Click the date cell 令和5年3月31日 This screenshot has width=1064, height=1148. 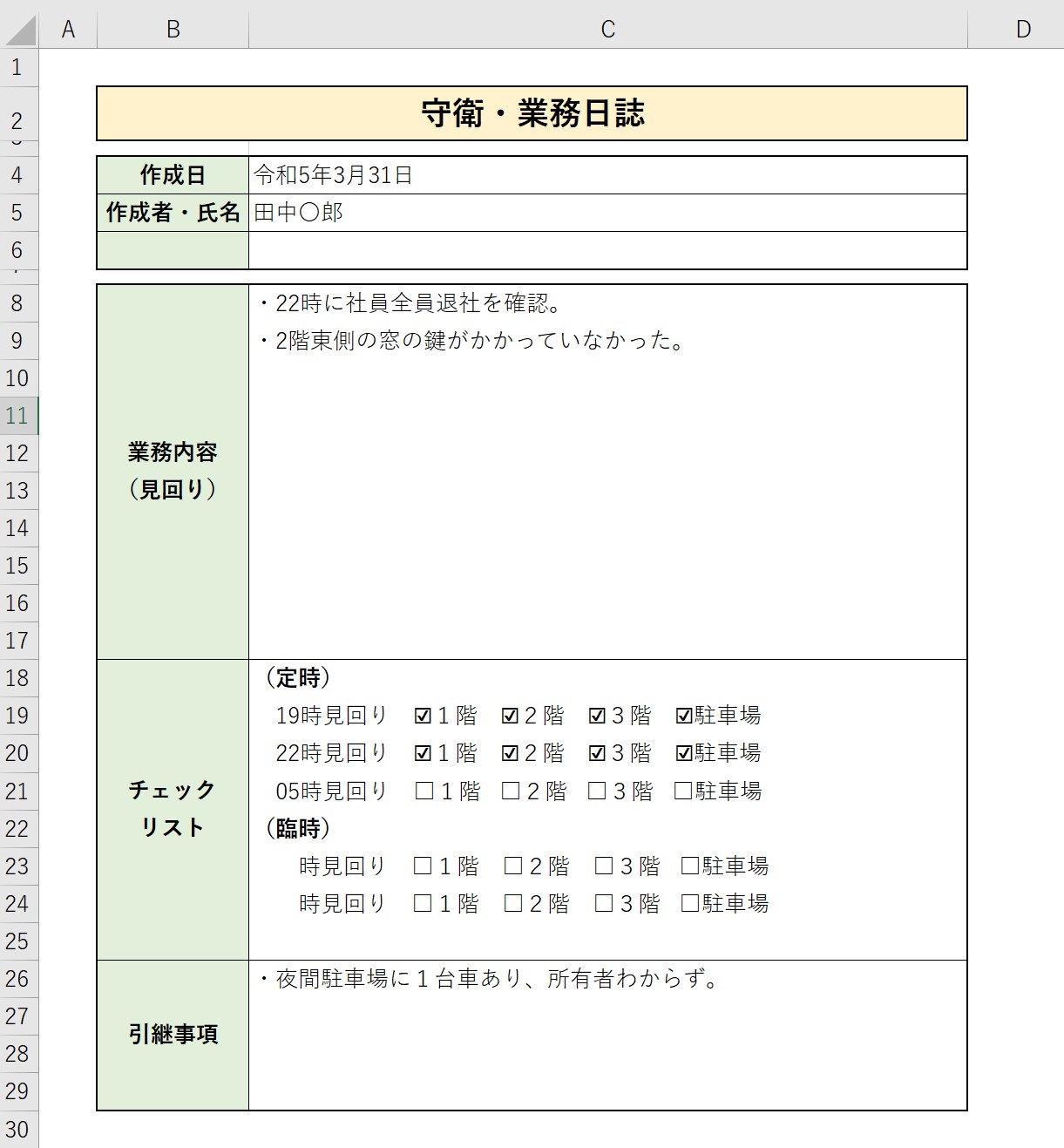pyautogui.click(x=607, y=175)
